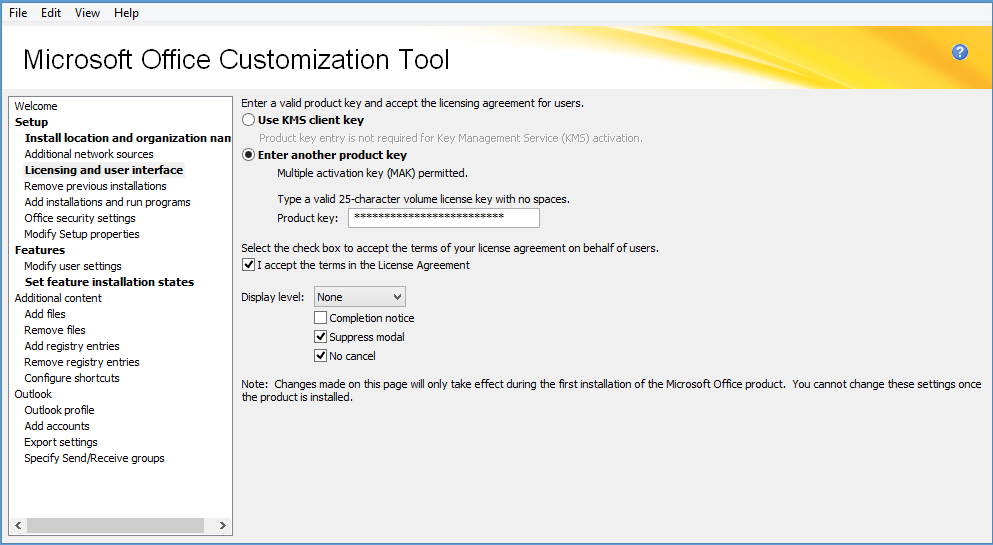Open the Add files page
The image size is (993, 545).
(45, 314)
